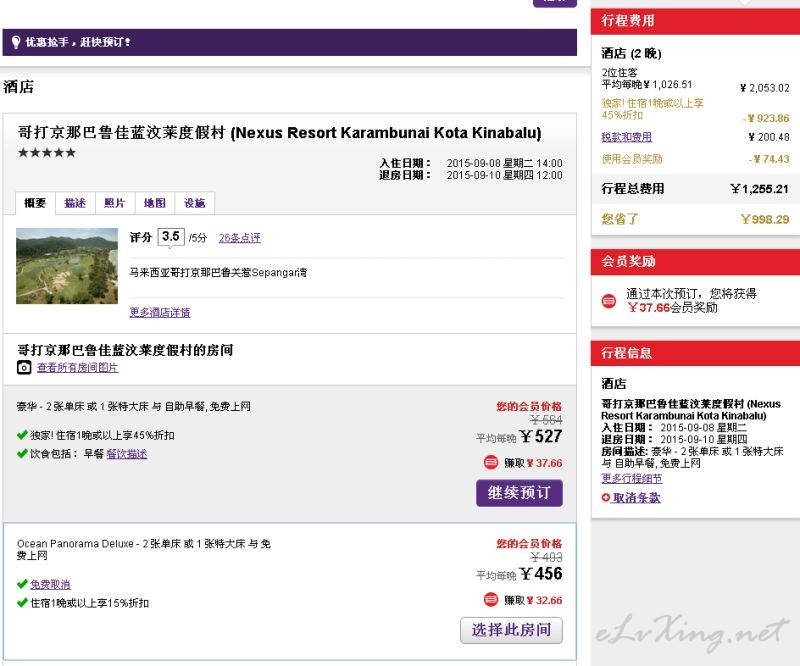Click the 您省了 ¥998.29 savings amount

pos(765,219)
